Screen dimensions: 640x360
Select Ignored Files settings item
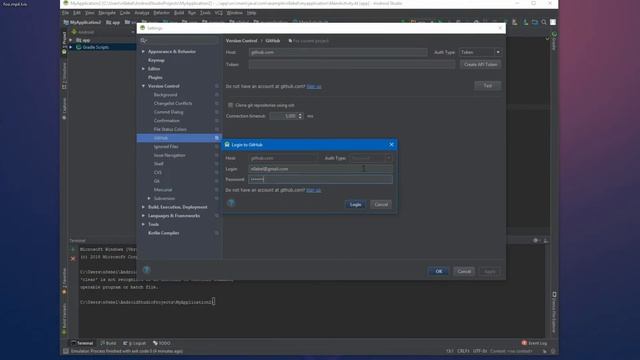166,147
